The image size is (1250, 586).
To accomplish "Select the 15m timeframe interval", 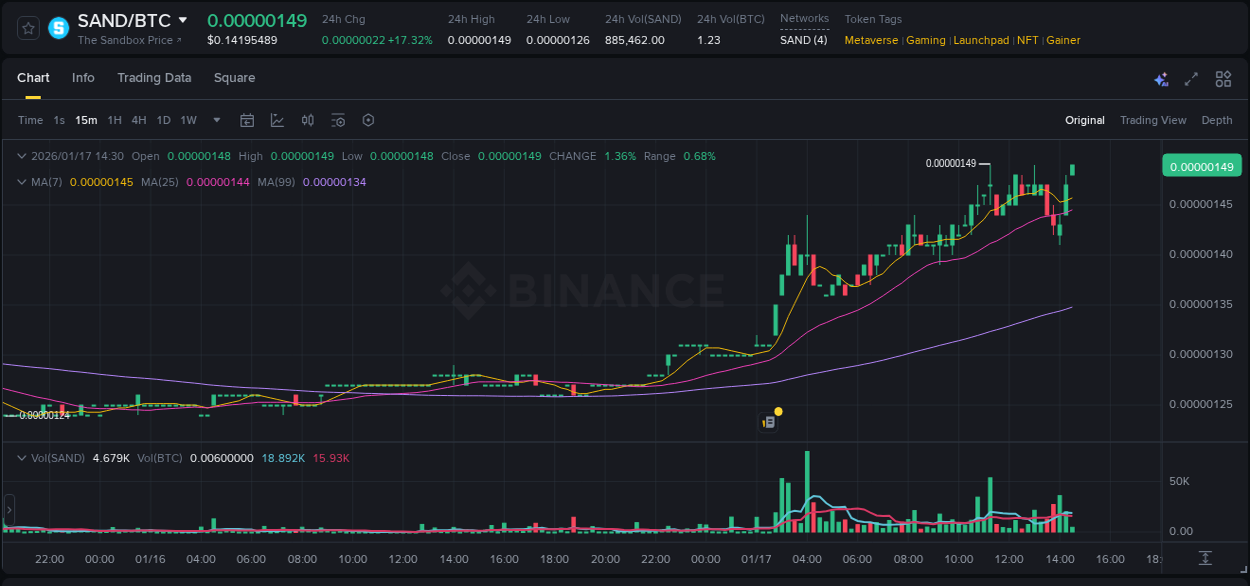I will 86,120.
